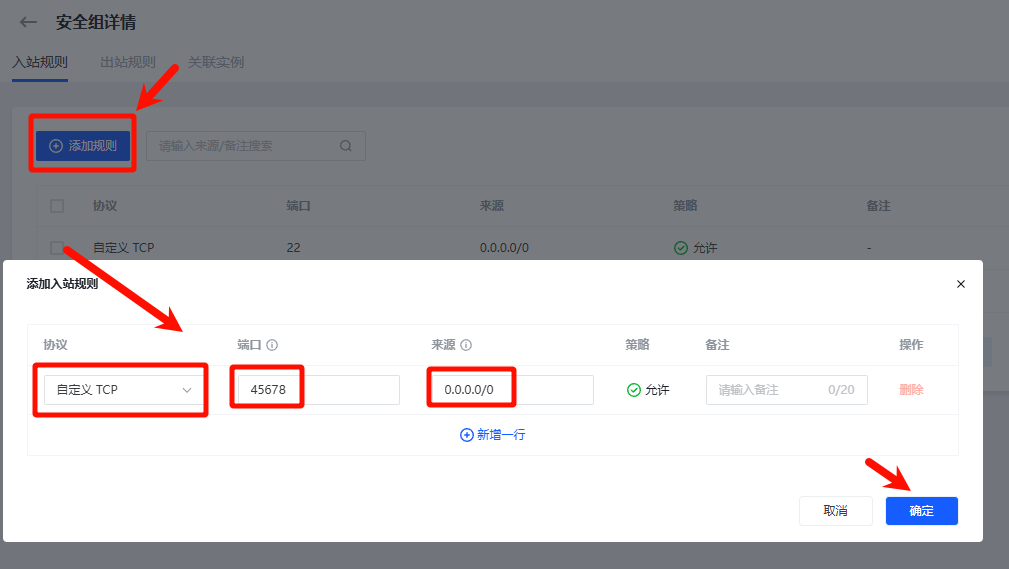Image resolution: width=1009 pixels, height=569 pixels.
Task: Click the 确定 confirm button
Action: point(921,511)
